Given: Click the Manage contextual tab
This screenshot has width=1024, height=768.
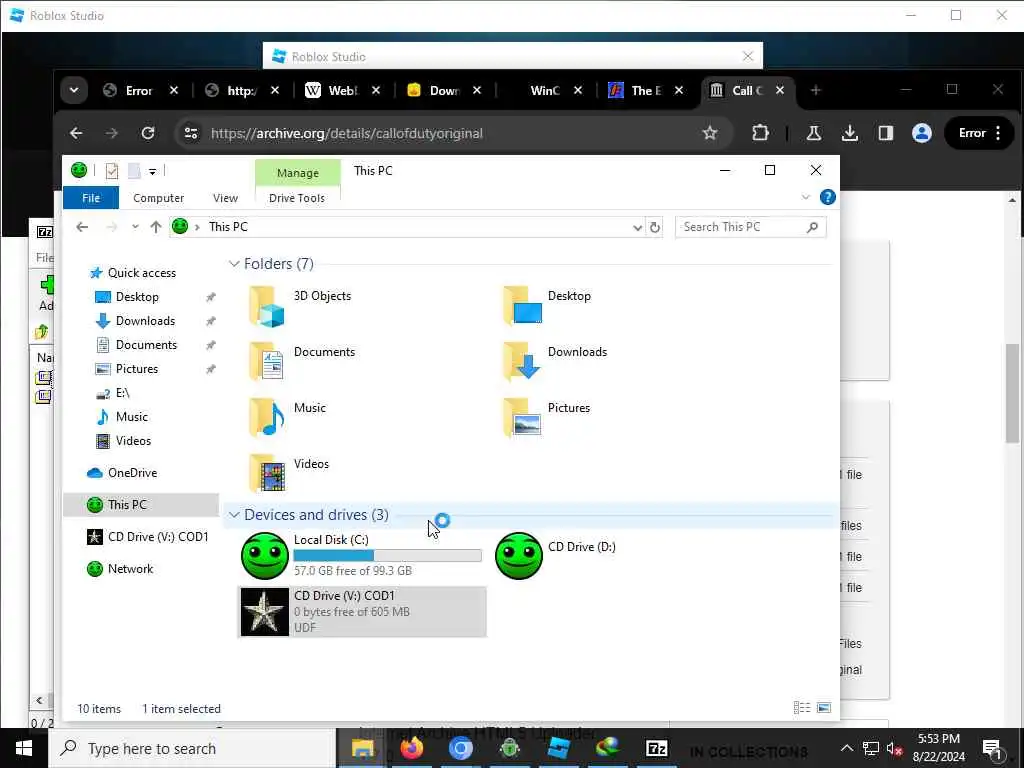Looking at the screenshot, I should 298,173.
